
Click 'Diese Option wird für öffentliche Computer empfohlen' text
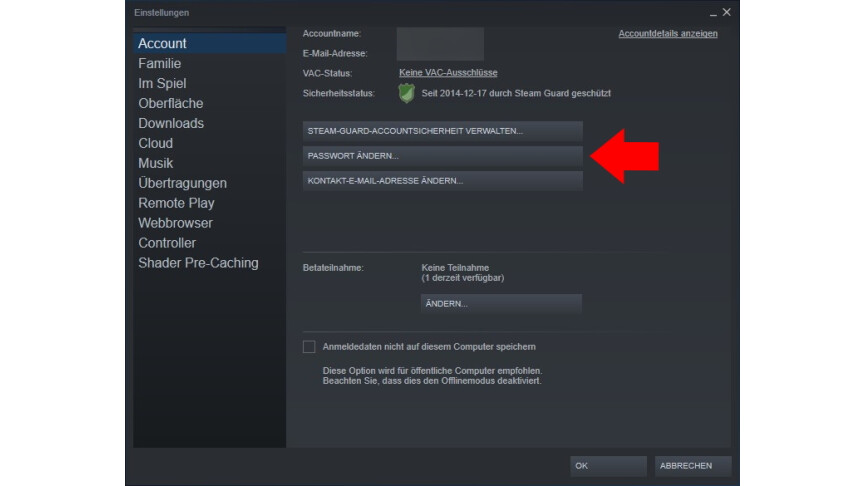[x=433, y=371]
